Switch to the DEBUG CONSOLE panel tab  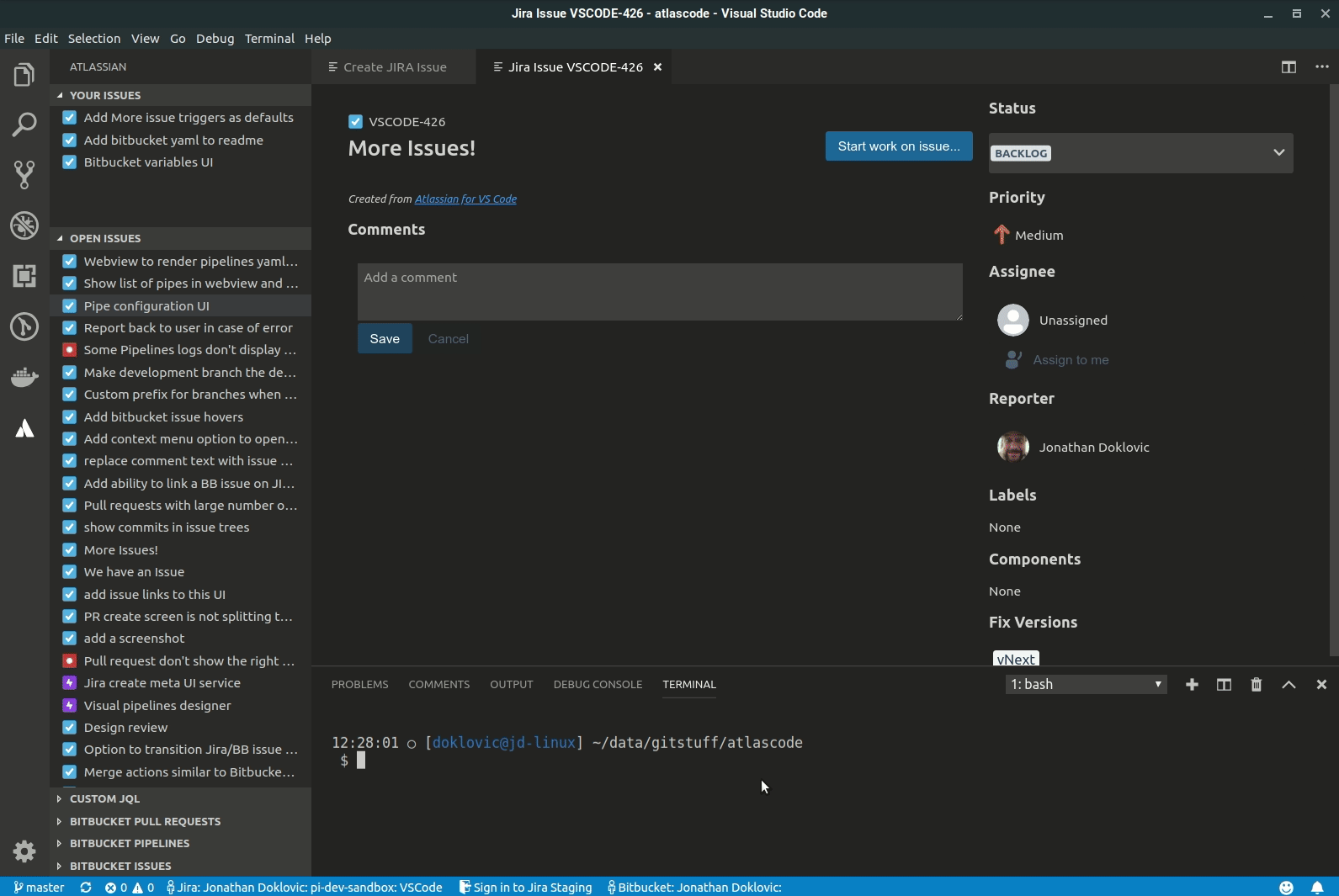(598, 685)
